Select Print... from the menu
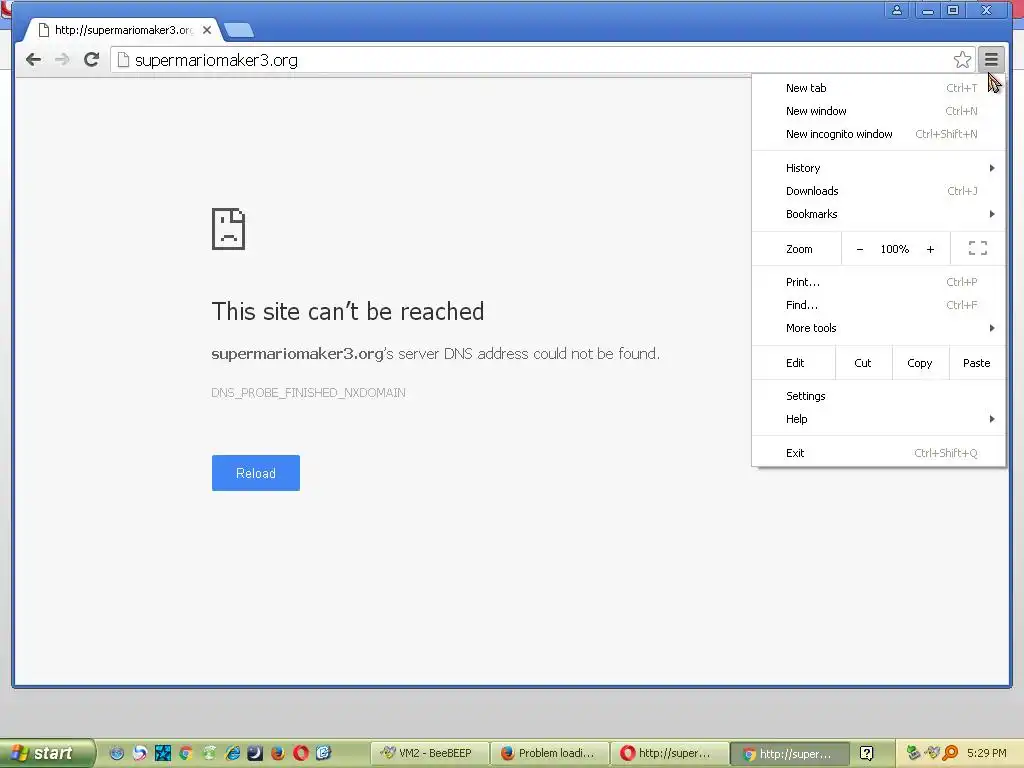Image resolution: width=1024 pixels, height=768 pixels. [878, 282]
